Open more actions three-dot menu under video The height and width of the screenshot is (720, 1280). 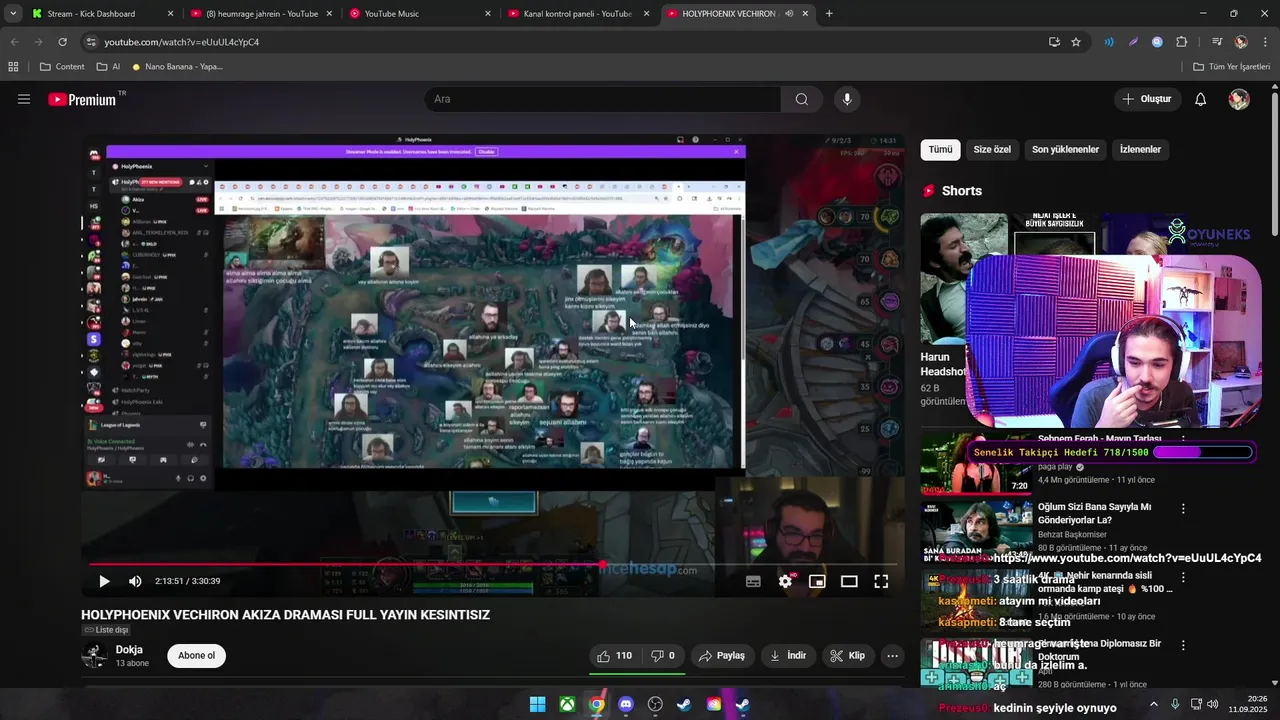pyautogui.click(x=892, y=656)
